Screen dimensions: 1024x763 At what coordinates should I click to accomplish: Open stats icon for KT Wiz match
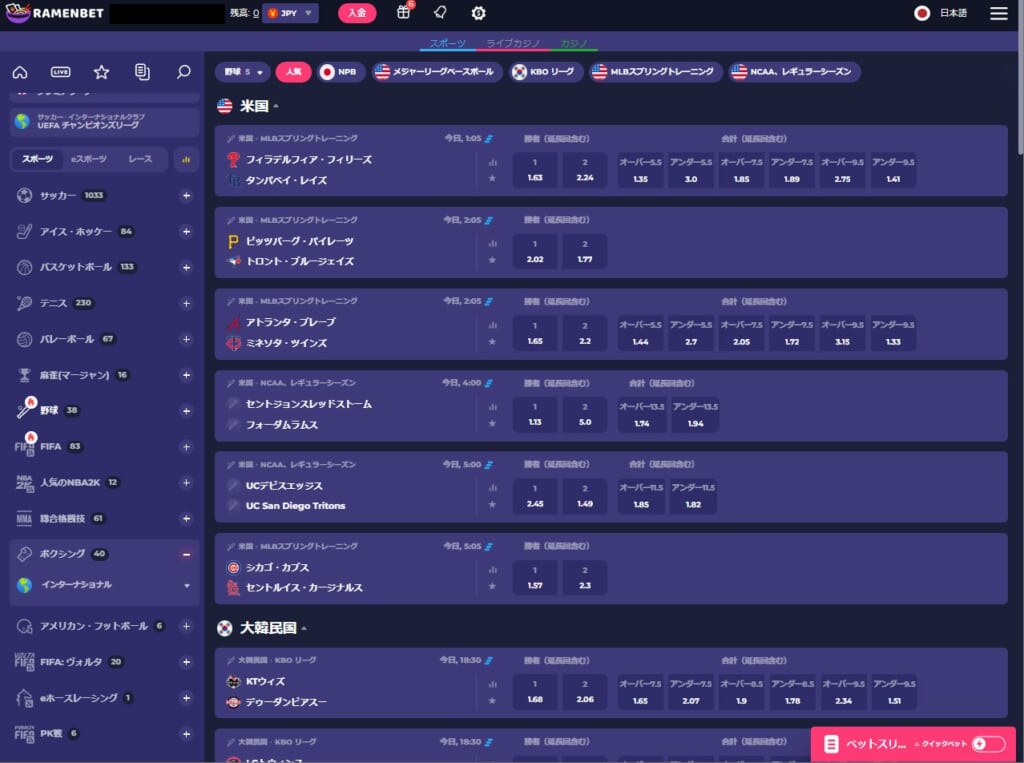[x=492, y=684]
